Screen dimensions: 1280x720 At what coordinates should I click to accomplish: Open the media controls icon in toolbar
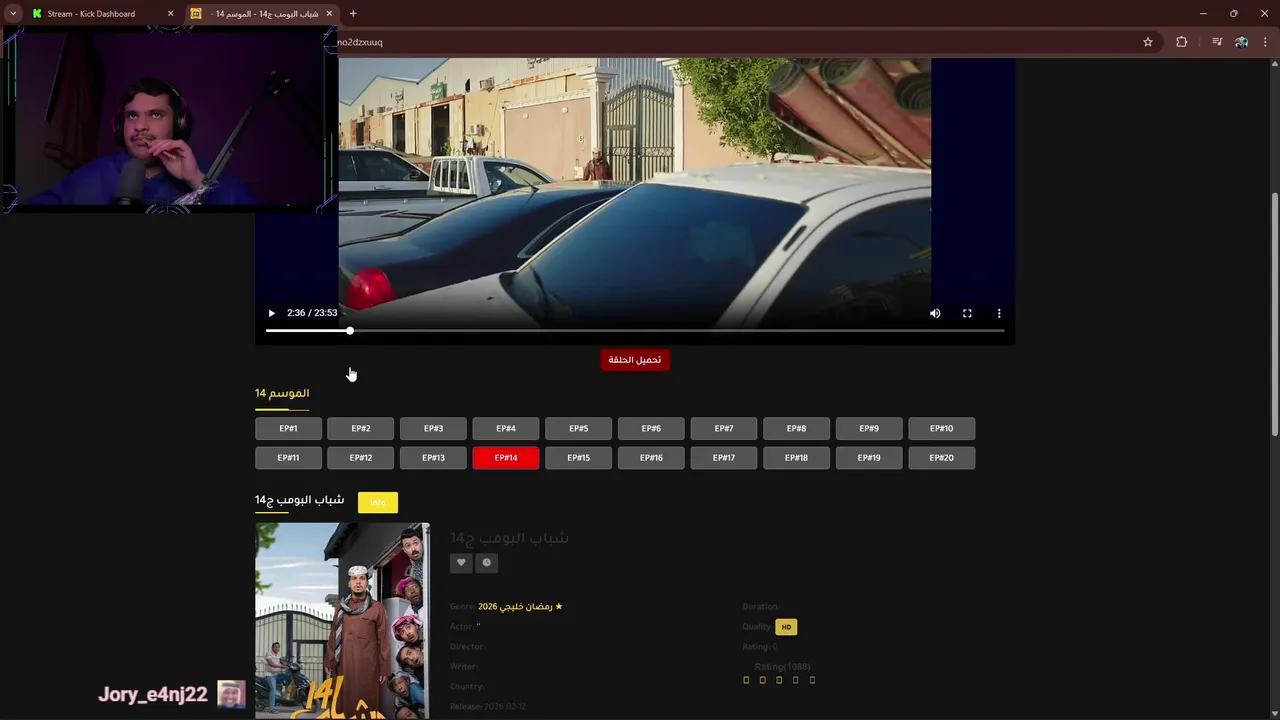(1217, 42)
